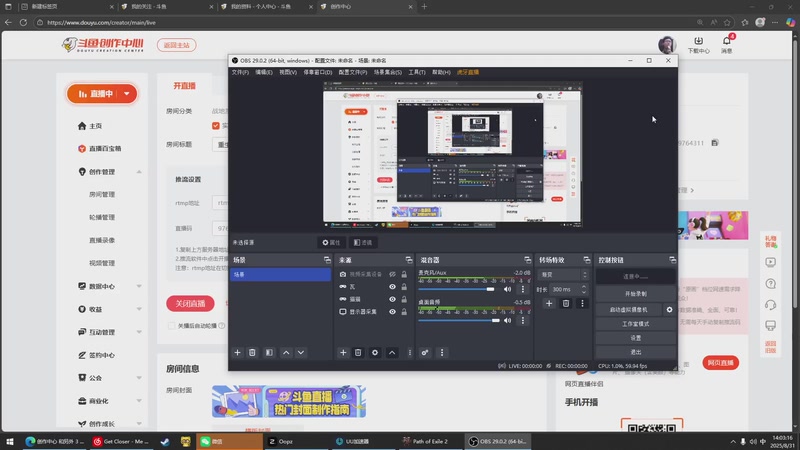
Task: Expand the 商业化 sidebar section
Action: pos(139,401)
